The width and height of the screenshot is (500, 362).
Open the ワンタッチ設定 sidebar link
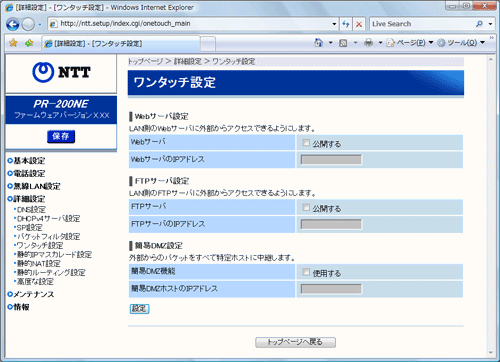40,246
